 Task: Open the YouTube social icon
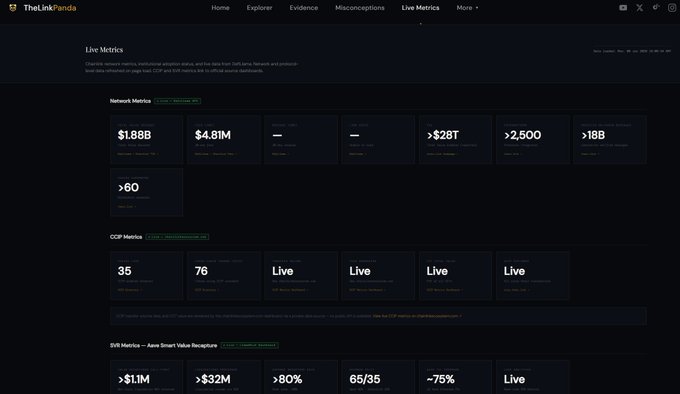click(623, 8)
